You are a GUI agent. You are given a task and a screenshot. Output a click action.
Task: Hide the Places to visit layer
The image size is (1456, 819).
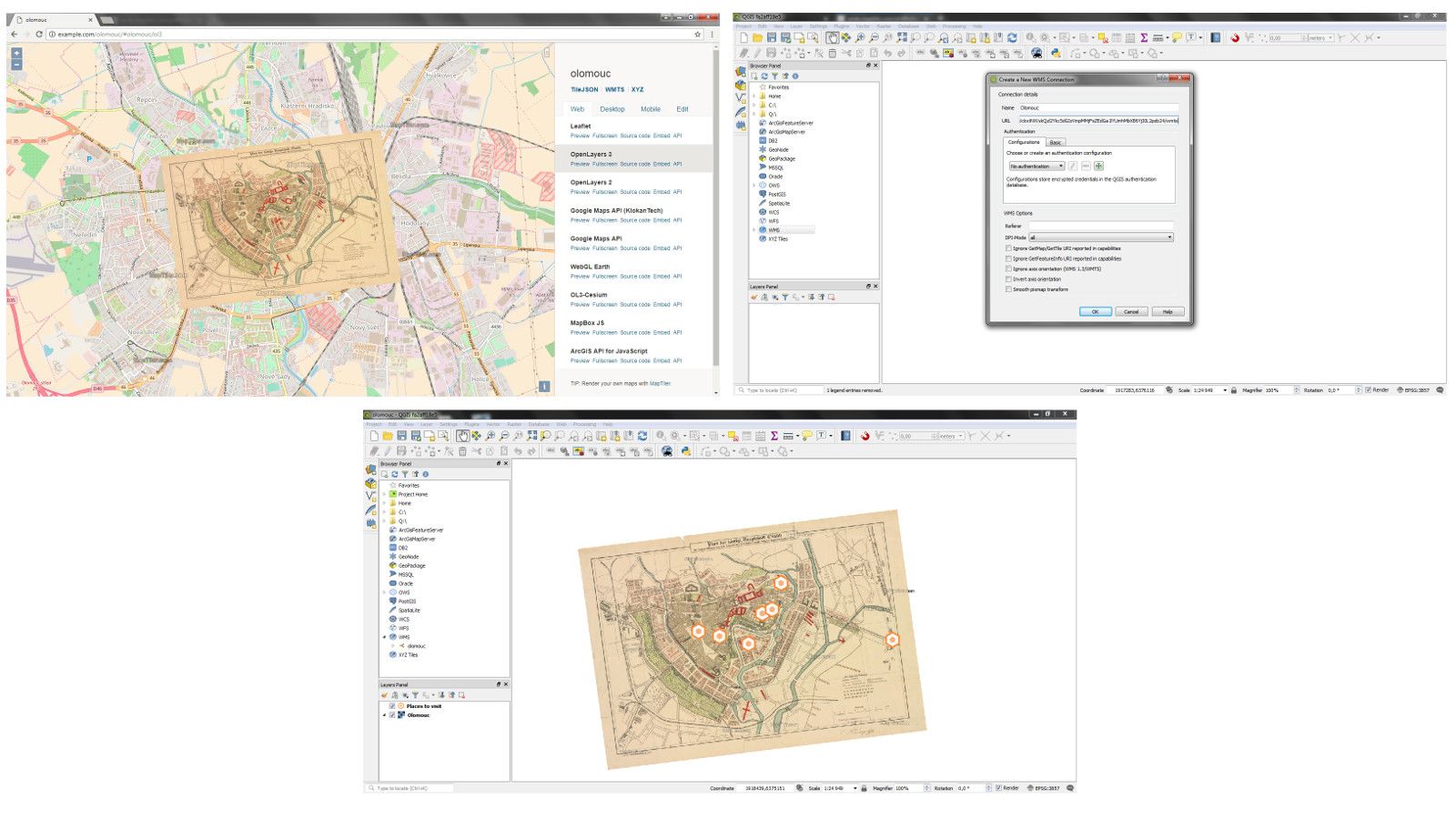click(392, 706)
